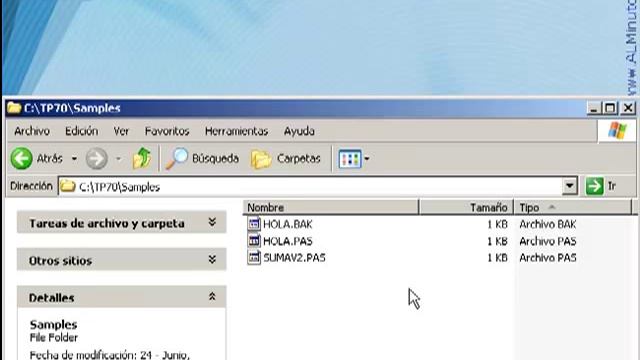
Task: Select the HOLA.PAS file name
Action: [288, 241]
